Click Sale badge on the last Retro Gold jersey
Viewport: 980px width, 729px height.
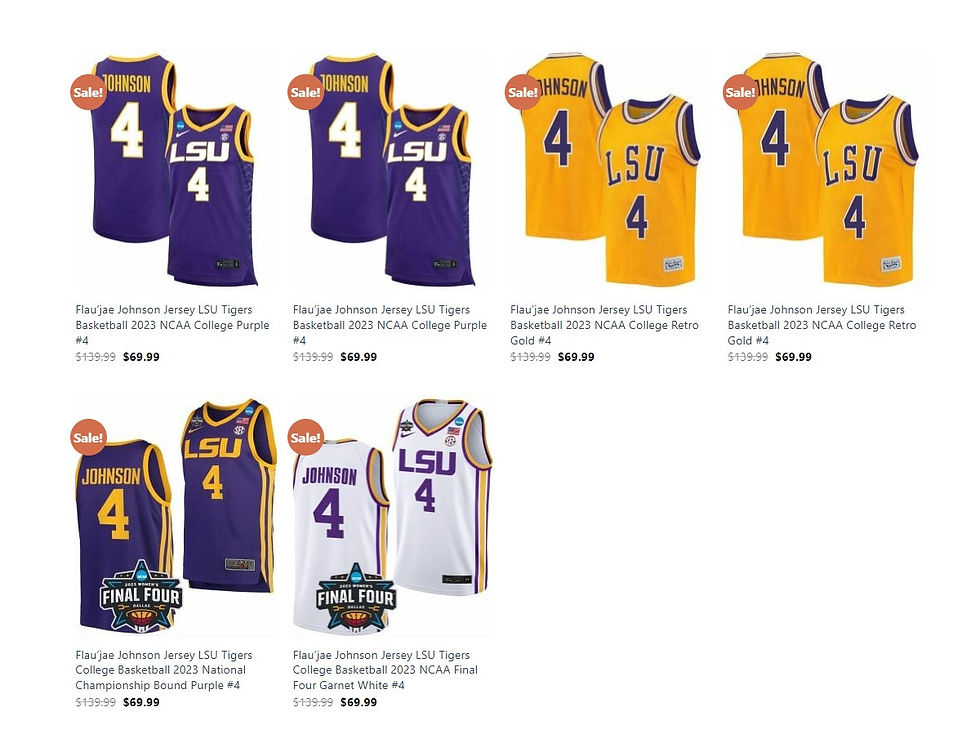[x=741, y=92]
